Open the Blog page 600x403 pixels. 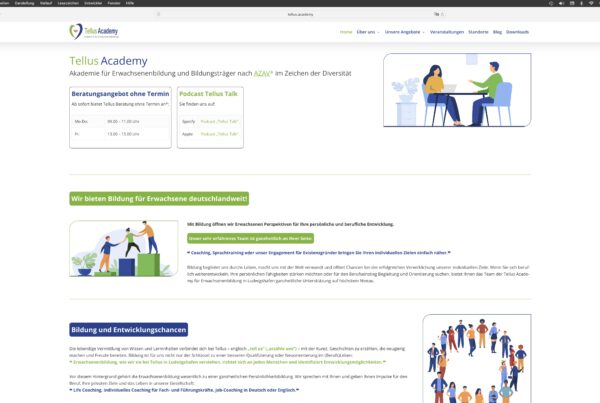[497, 32]
